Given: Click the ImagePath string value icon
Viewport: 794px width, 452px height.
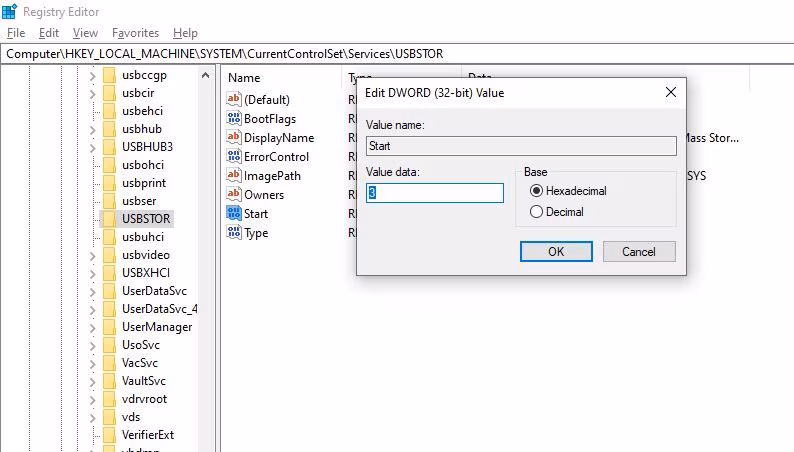Looking at the screenshot, I should tap(235, 176).
